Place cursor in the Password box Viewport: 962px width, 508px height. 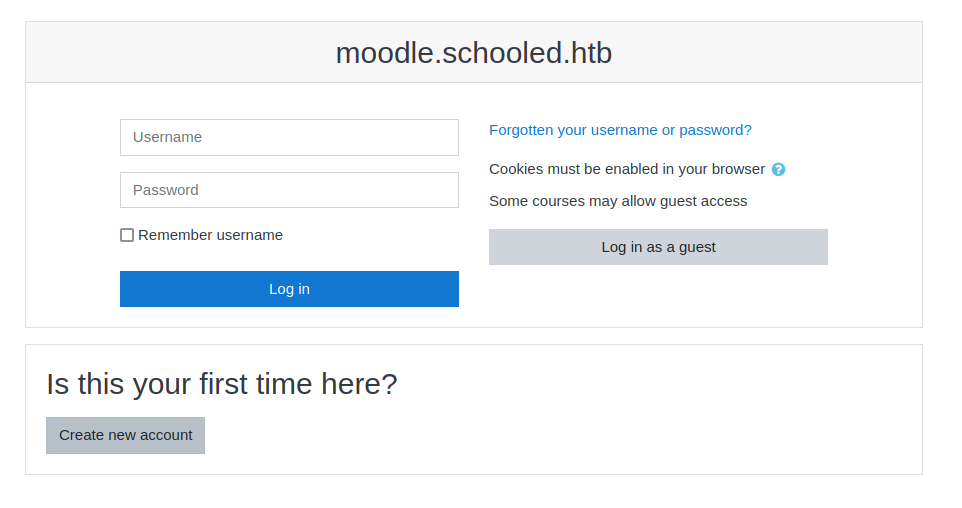pyautogui.click(x=289, y=190)
